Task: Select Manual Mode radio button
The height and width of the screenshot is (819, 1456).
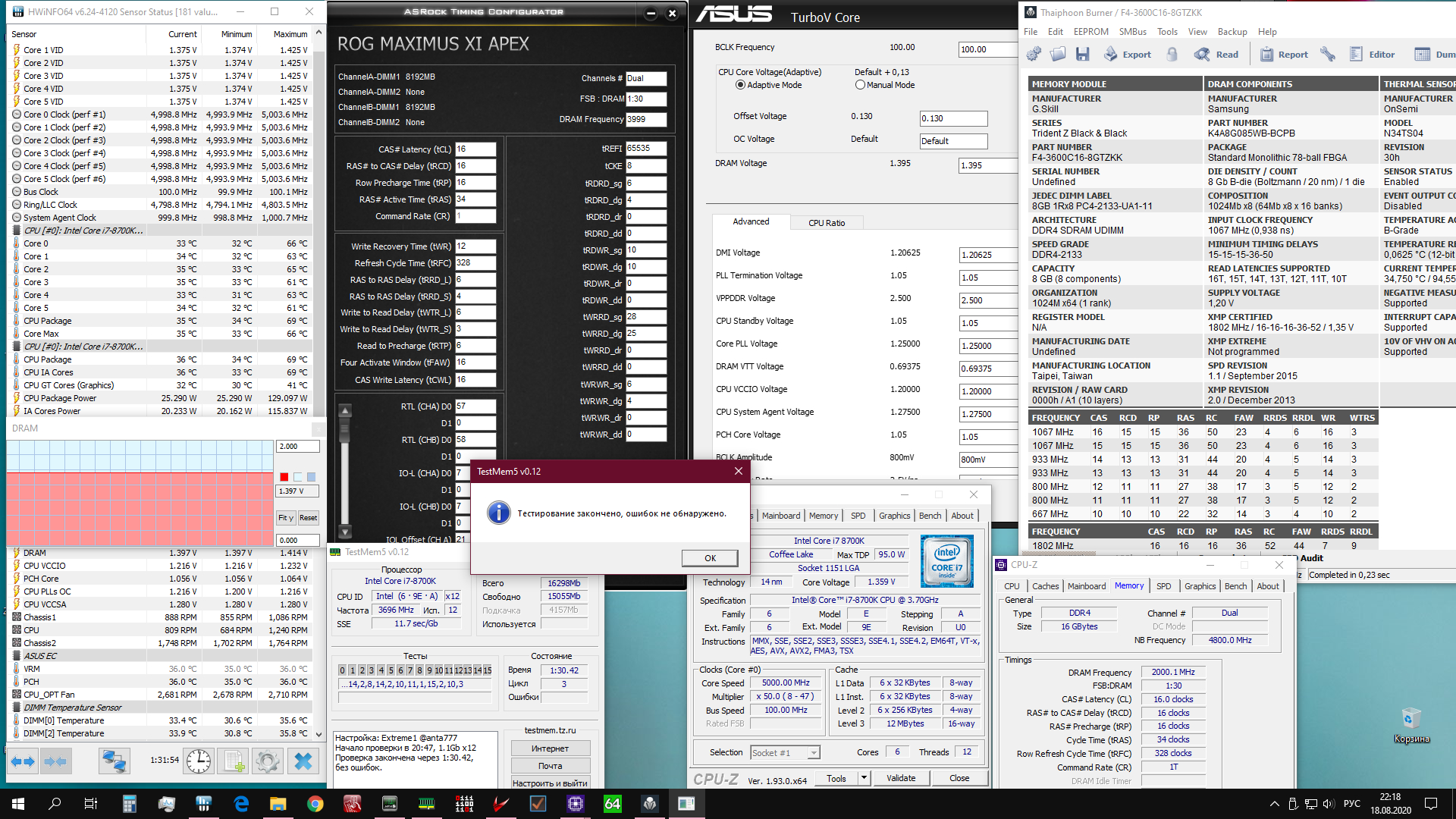Action: [x=860, y=85]
